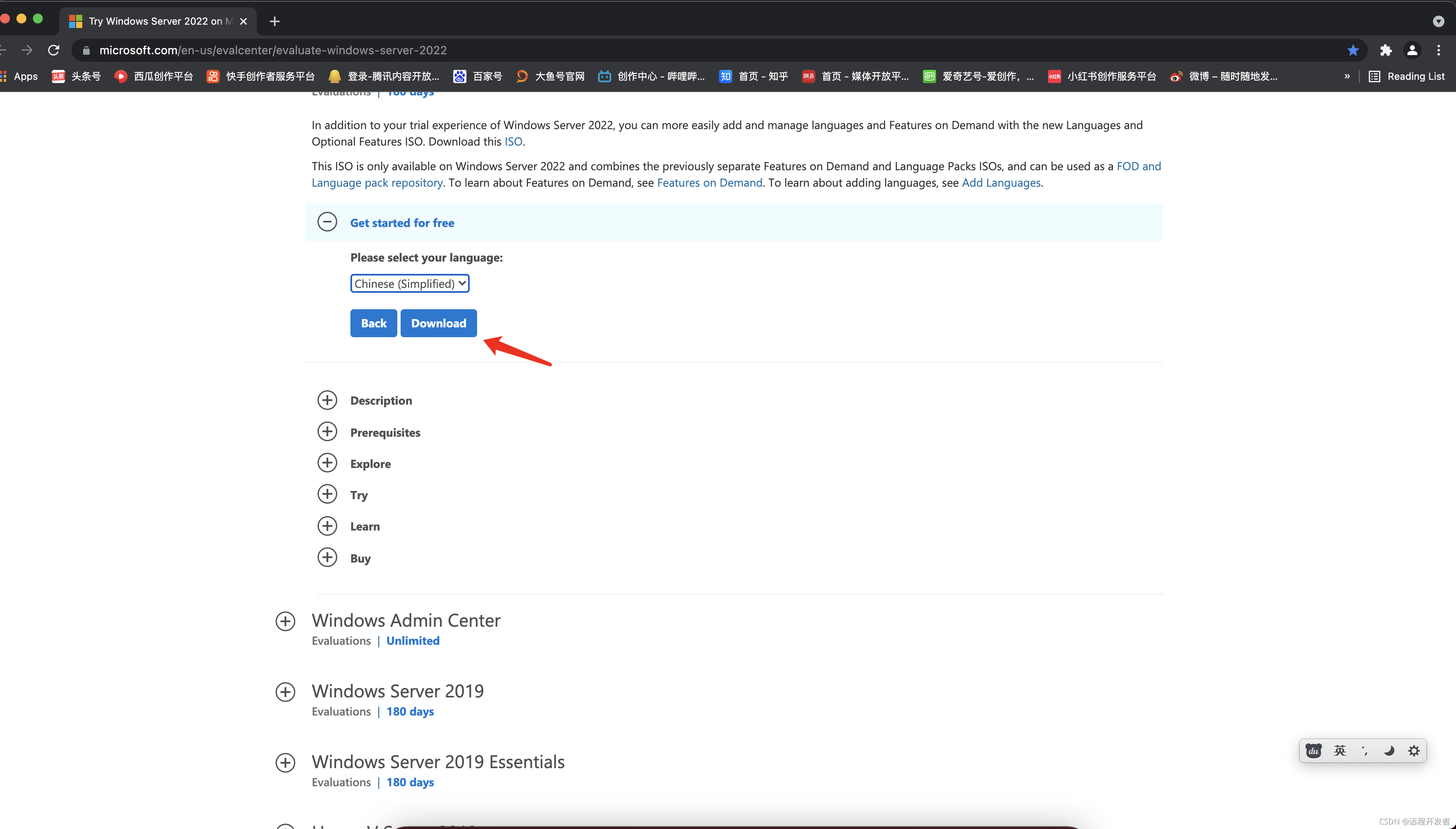Viewport: 1456px width, 829px height.
Task: Open the 爱奇艺号-爱创作 bookmark
Action: tap(978, 76)
